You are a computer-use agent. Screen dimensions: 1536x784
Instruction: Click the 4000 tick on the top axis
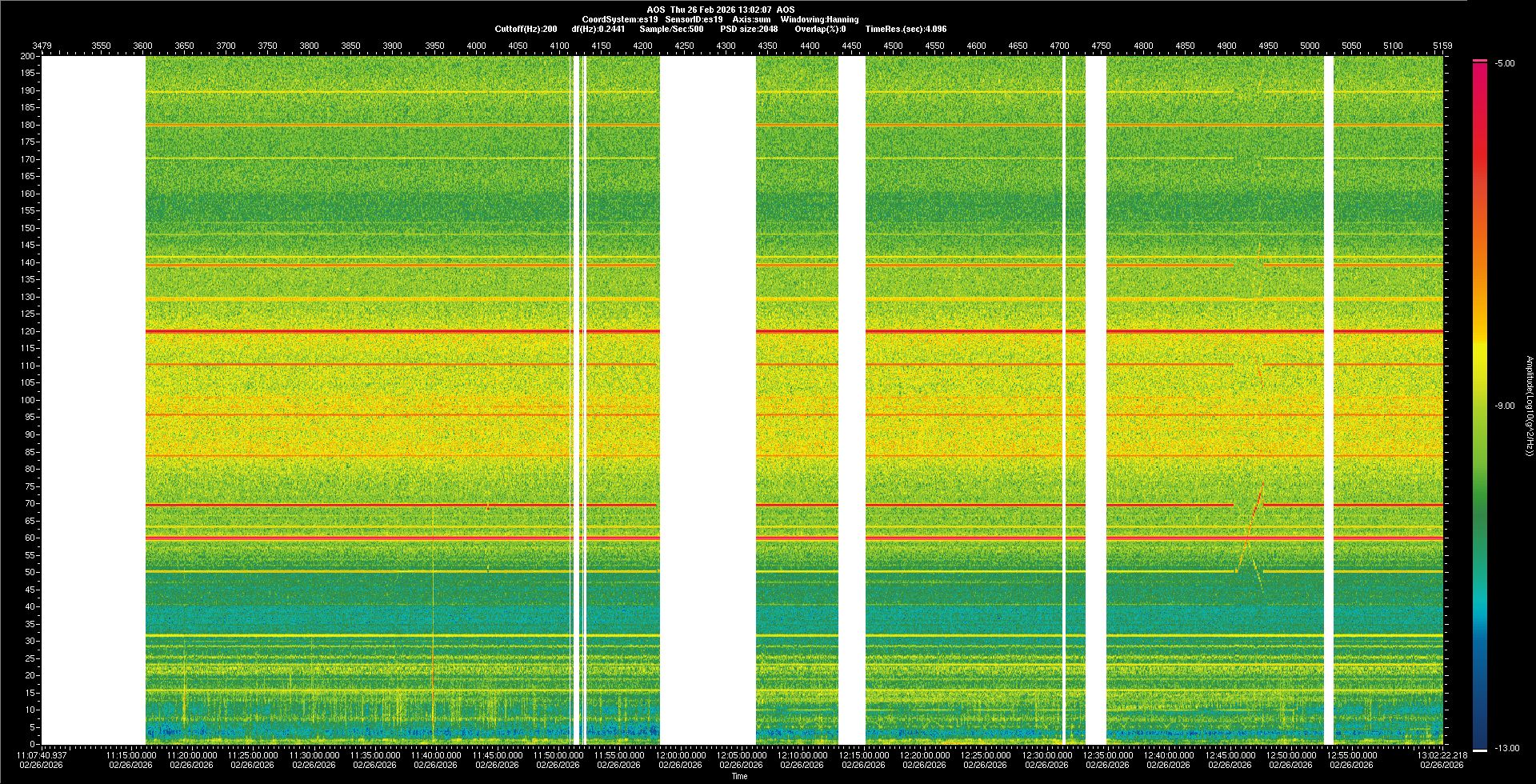point(476,46)
